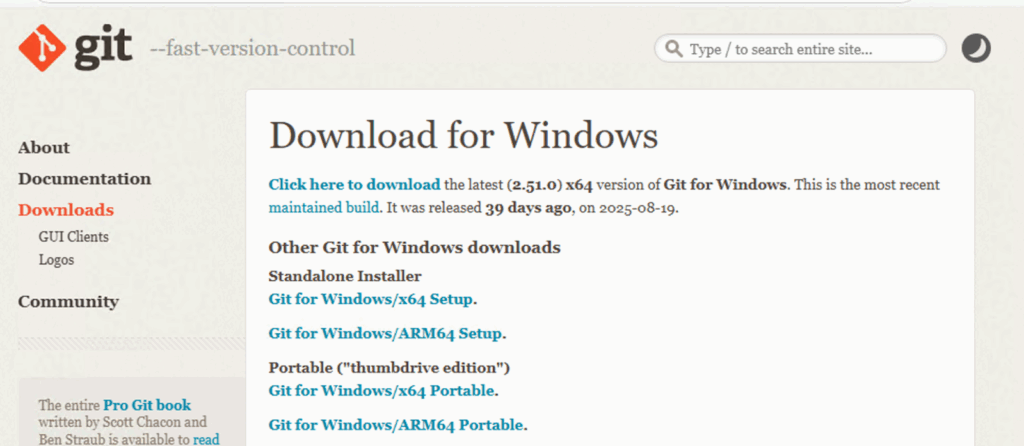Viewport: 1024px width, 446px height.
Task: Download Git for Windows/x64 Portable
Action: click(381, 390)
